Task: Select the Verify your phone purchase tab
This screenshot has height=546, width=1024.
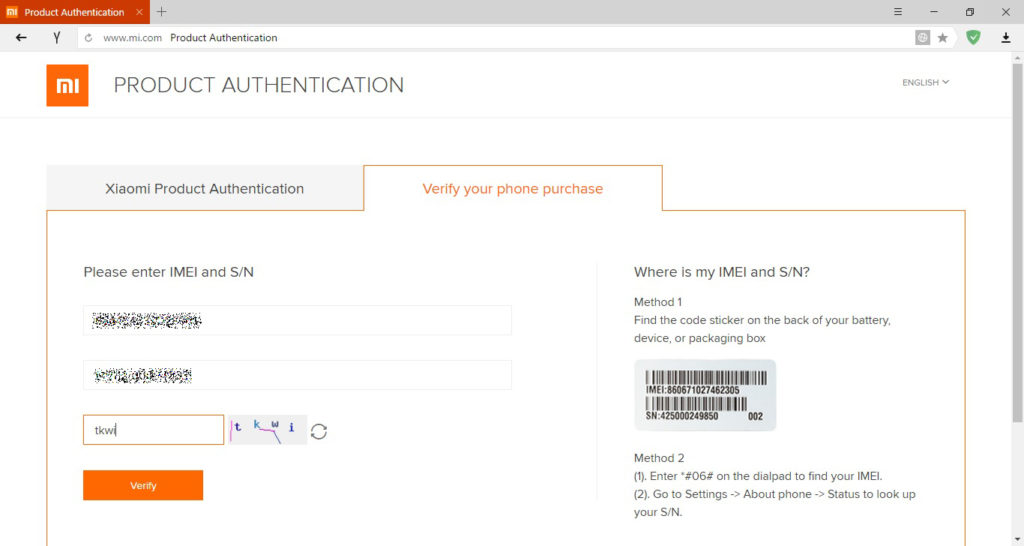Action: tap(512, 188)
